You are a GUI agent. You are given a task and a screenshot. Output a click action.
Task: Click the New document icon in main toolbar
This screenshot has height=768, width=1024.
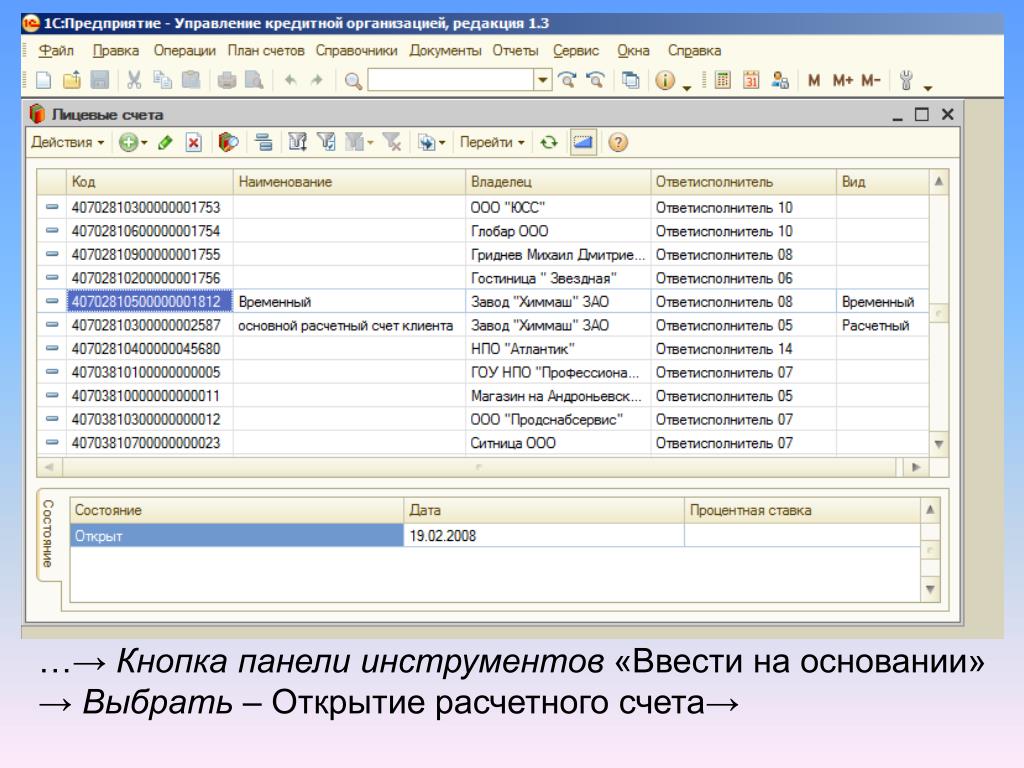(43, 80)
